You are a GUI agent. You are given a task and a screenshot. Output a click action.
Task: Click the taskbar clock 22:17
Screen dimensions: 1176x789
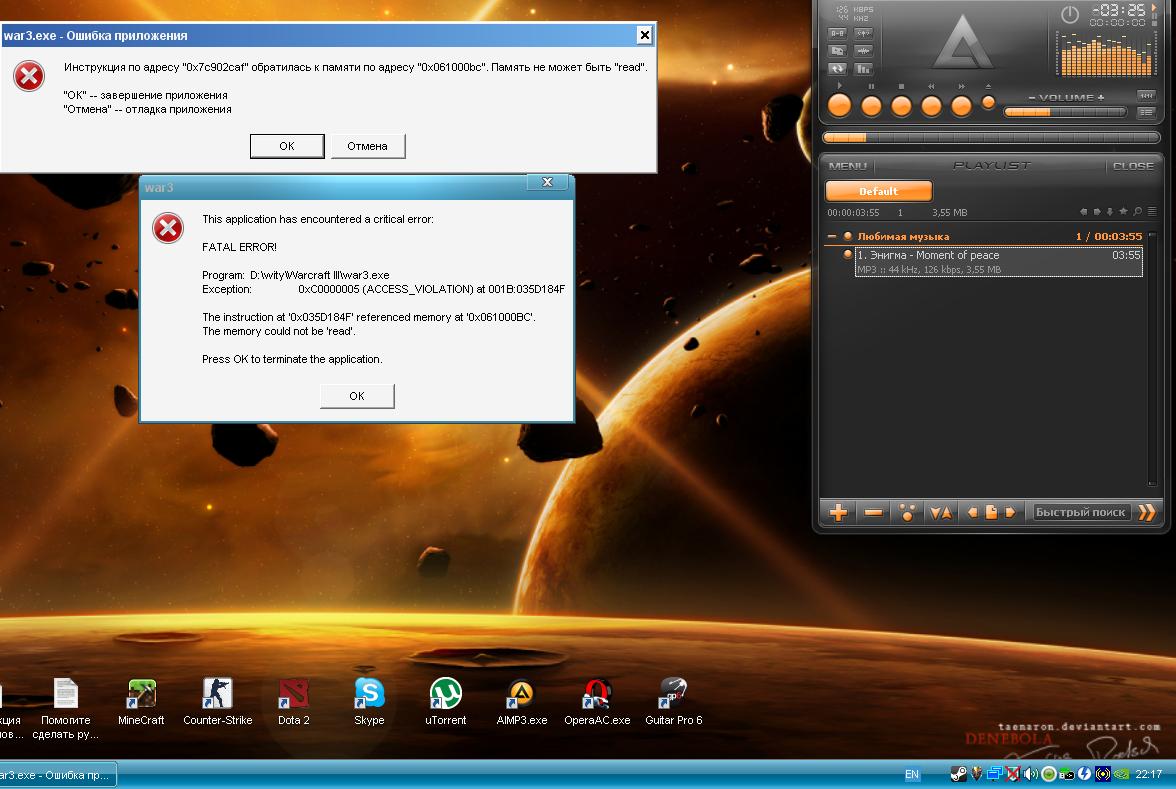click(1148, 774)
